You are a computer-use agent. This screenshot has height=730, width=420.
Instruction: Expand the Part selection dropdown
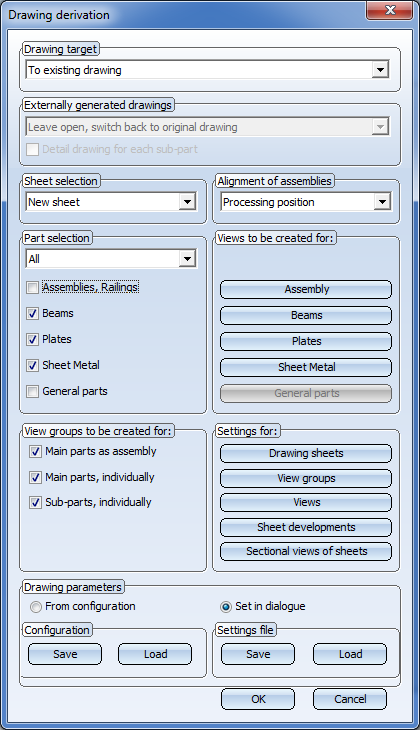pyautogui.click(x=111, y=259)
